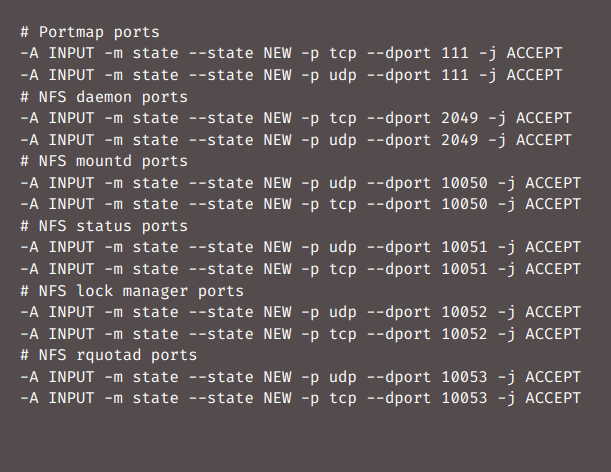Viewport: 611px width, 472px height.
Task: Click the '# Portmap ports' comment line
Action: click(x=90, y=32)
